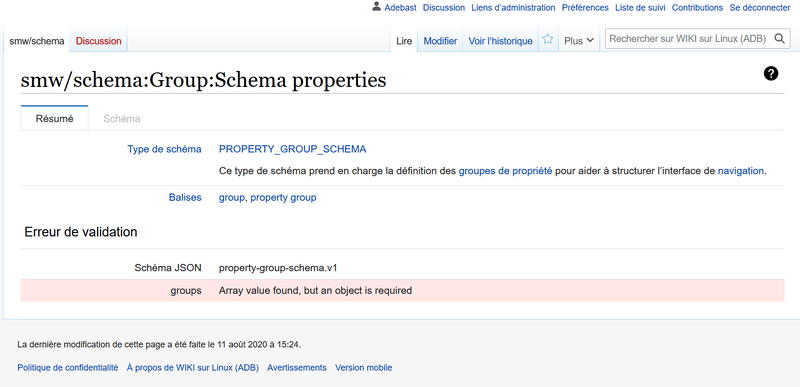Expand the Plus dropdown menu
The width and height of the screenshot is (800, 387).
tap(579, 41)
